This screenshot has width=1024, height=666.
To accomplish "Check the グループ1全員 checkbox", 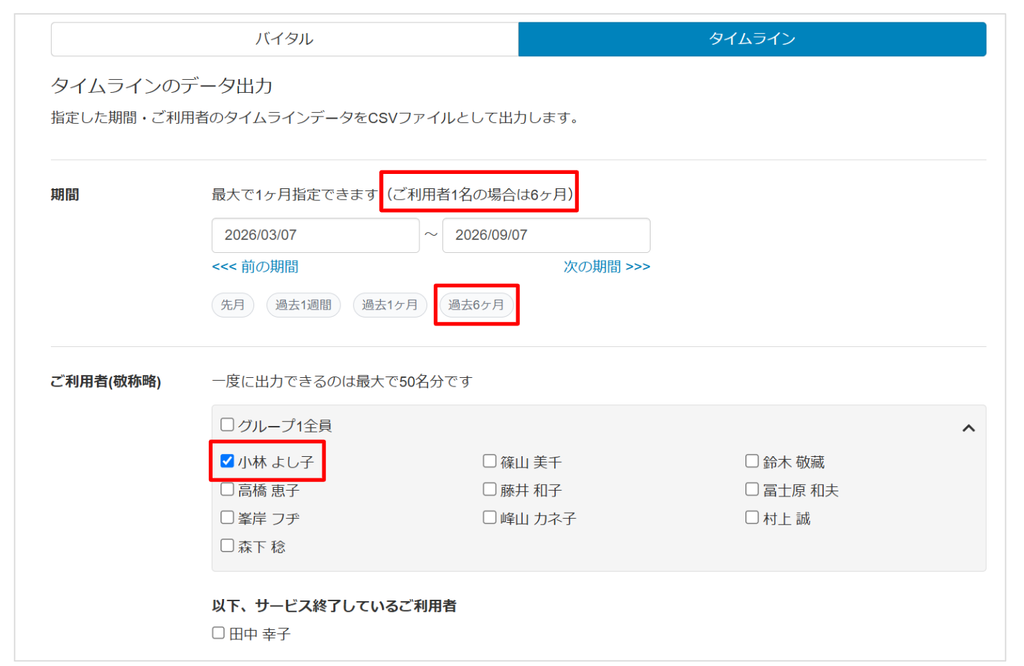I will tap(227, 425).
